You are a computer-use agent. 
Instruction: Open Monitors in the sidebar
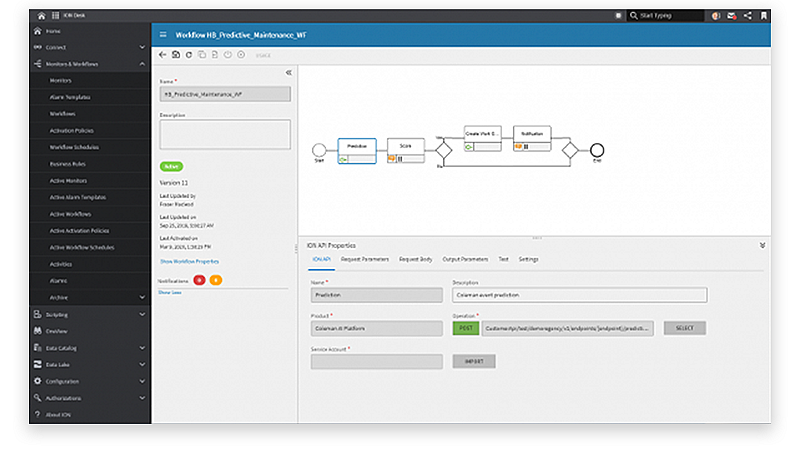pyautogui.click(x=90, y=81)
